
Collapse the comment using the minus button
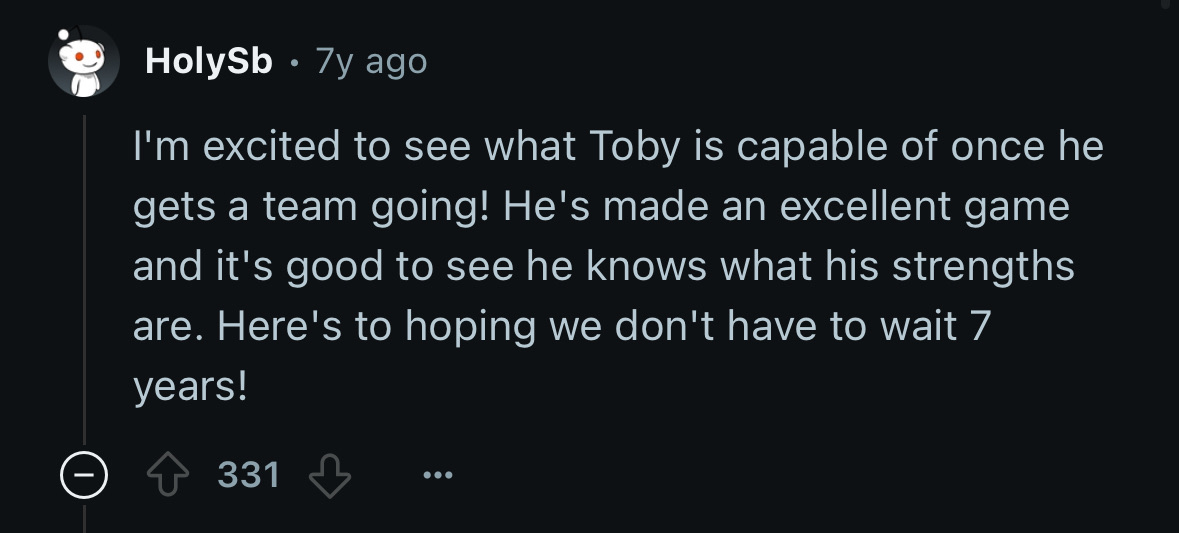pyautogui.click(x=84, y=475)
